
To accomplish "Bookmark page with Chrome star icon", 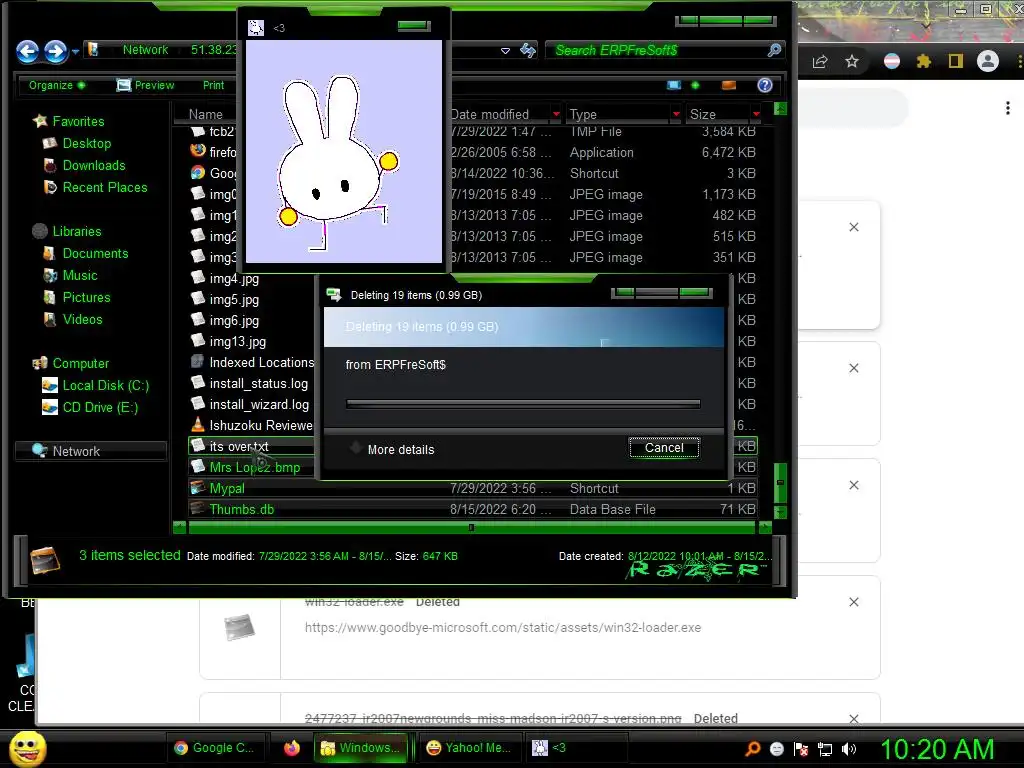I will (x=852, y=61).
